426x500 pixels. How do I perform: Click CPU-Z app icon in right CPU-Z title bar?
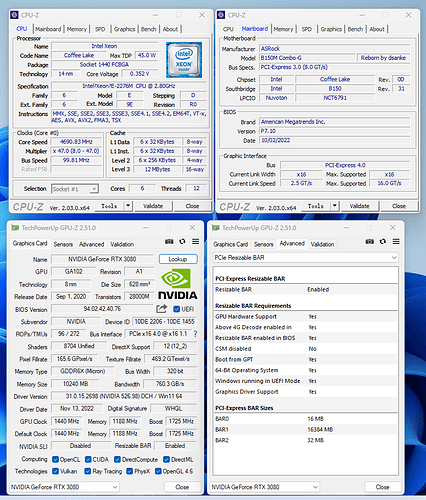click(x=221, y=15)
